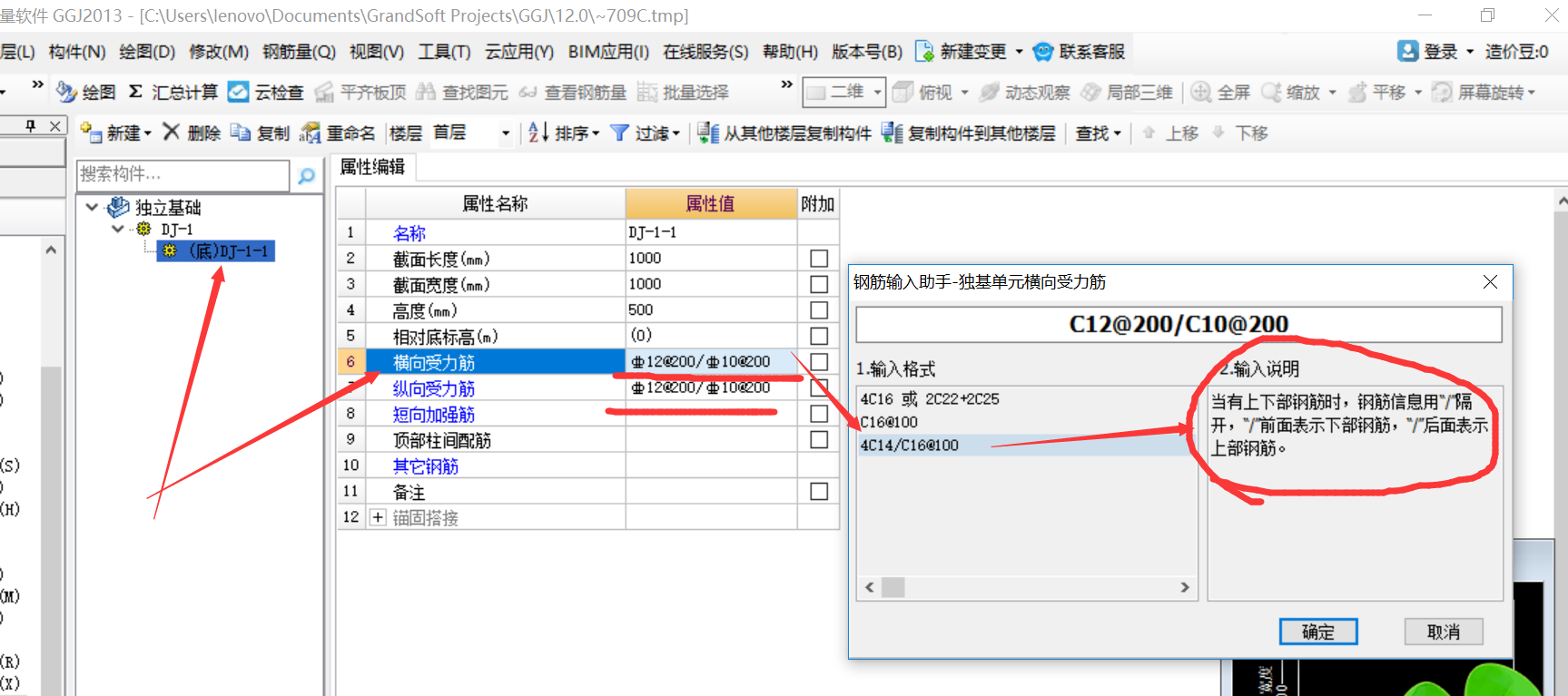The width and height of the screenshot is (1568, 696).
Task: Click the 搜索构件 search field
Action: click(x=182, y=174)
